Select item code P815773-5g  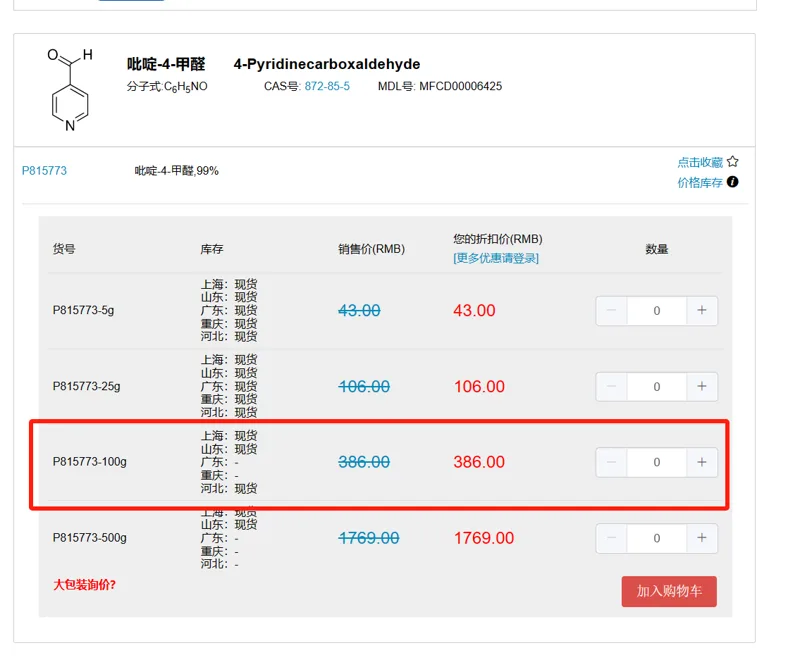[84, 310]
